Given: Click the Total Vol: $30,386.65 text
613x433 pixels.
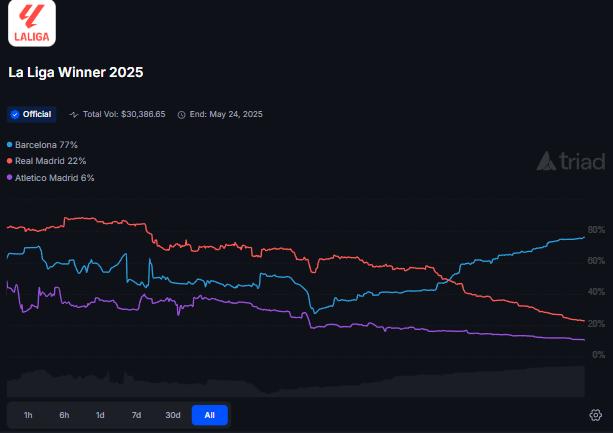Looking at the screenshot, I should pos(124,115).
